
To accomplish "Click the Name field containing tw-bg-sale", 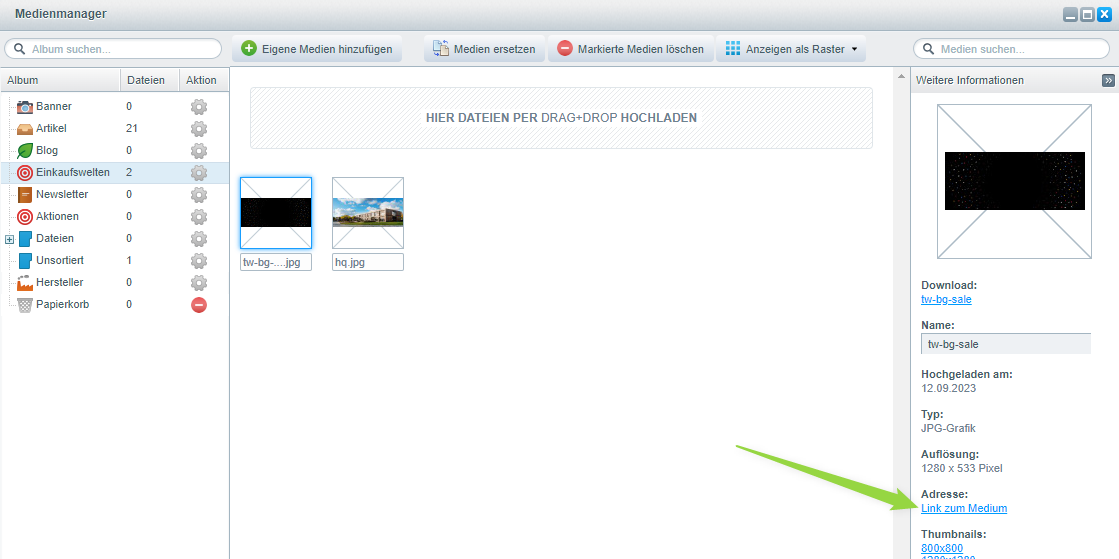I will (x=1006, y=343).
